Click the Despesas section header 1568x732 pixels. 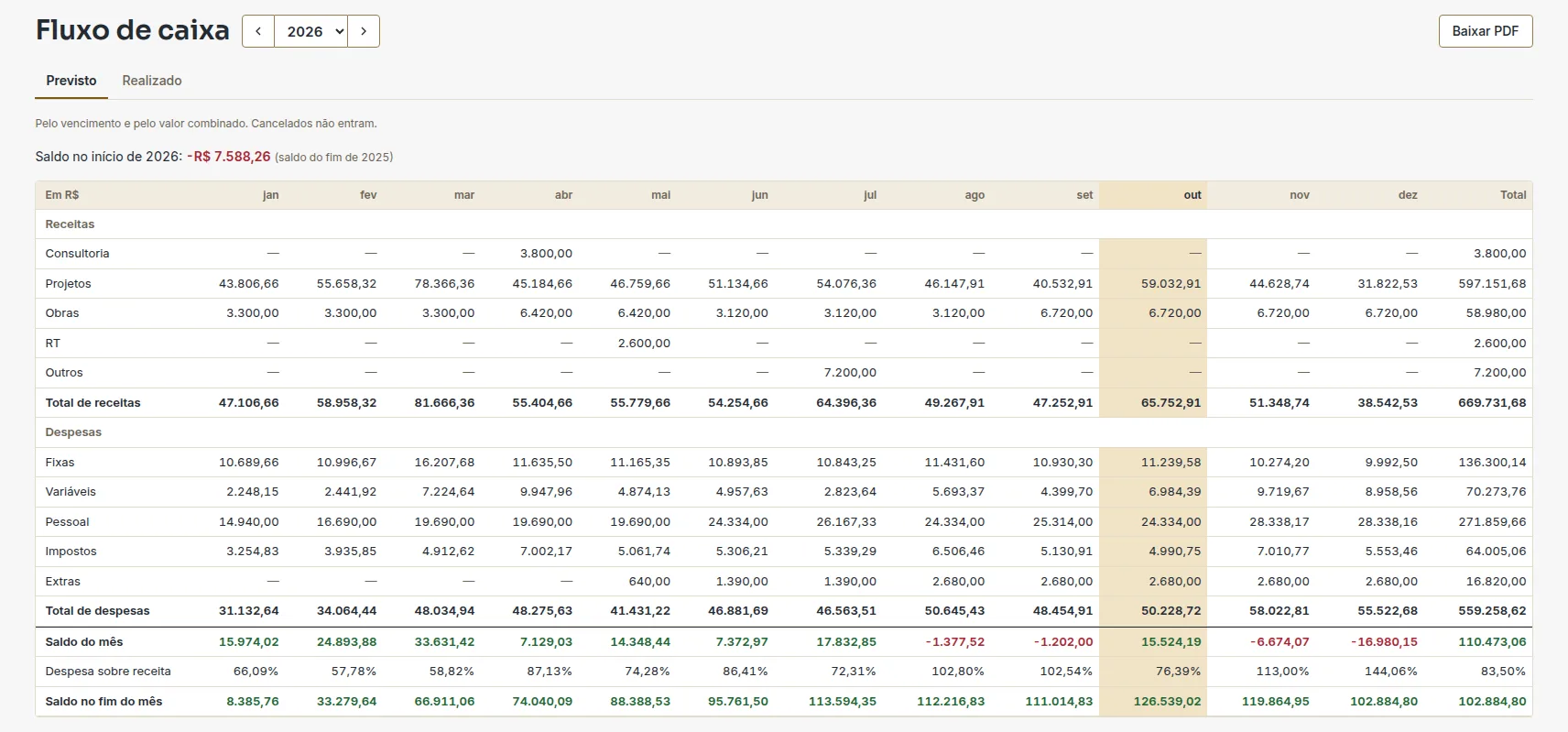coord(73,432)
